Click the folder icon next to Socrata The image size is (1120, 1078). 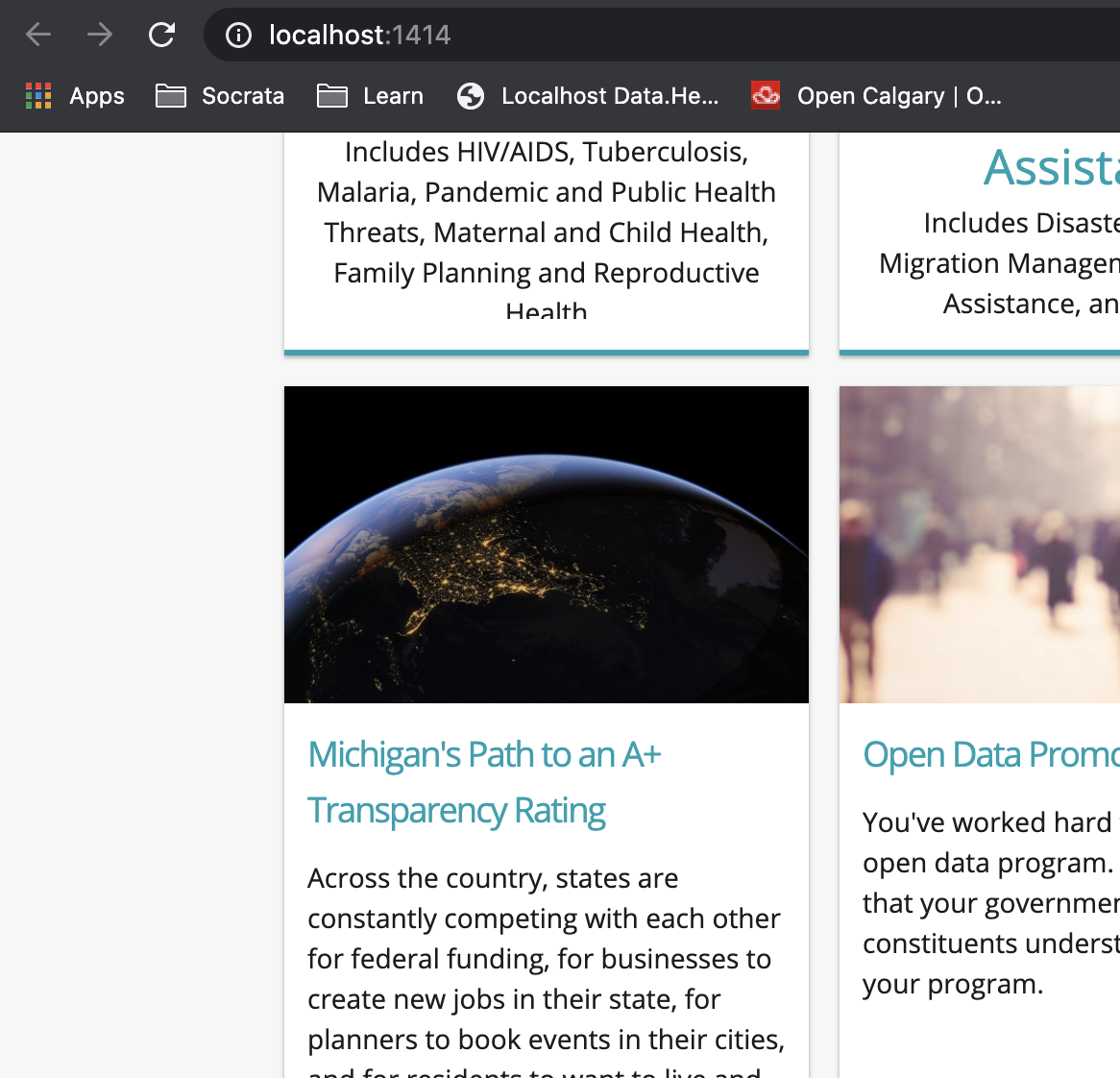click(x=171, y=96)
